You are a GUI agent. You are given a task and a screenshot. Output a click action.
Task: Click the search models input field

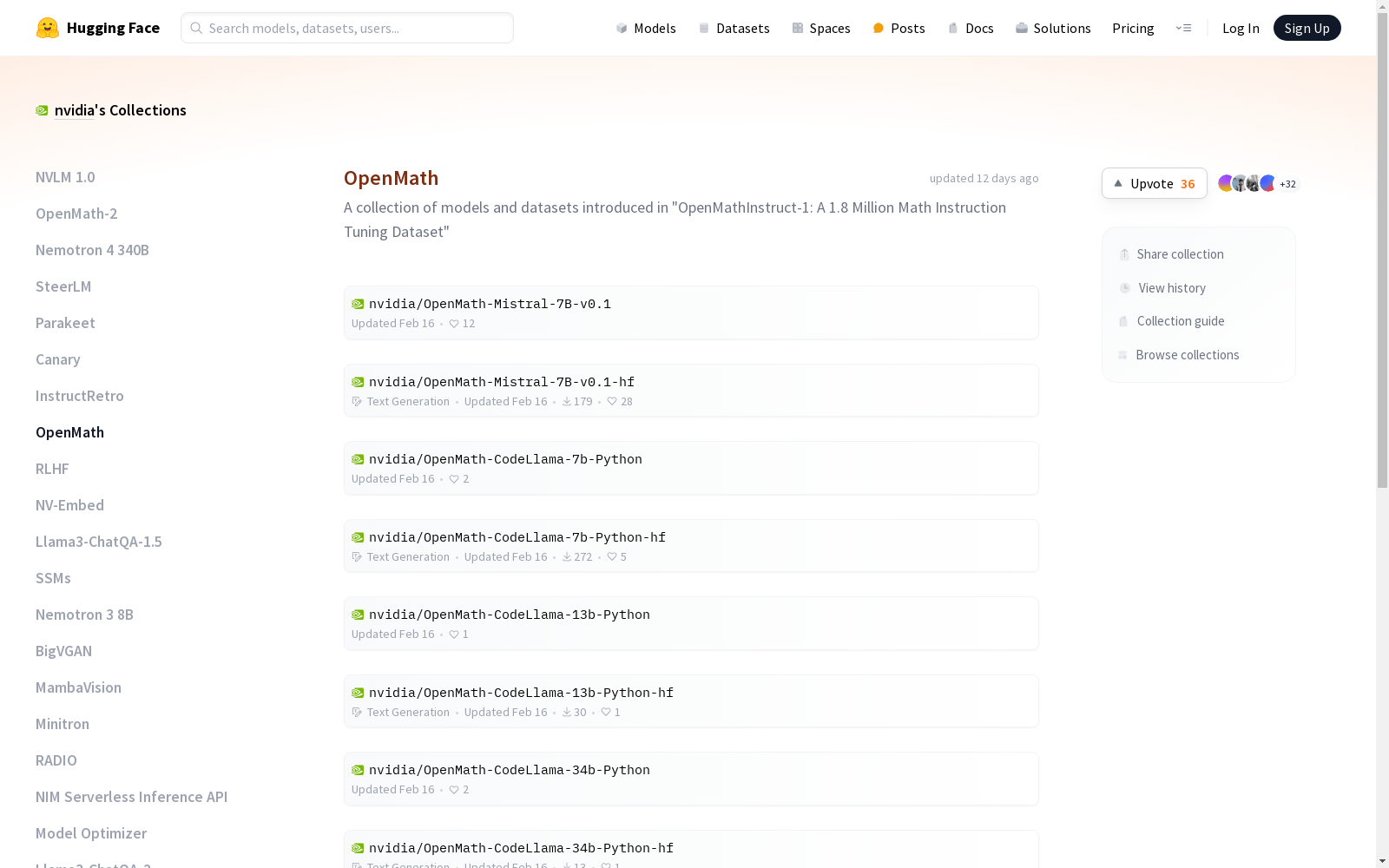[346, 28]
